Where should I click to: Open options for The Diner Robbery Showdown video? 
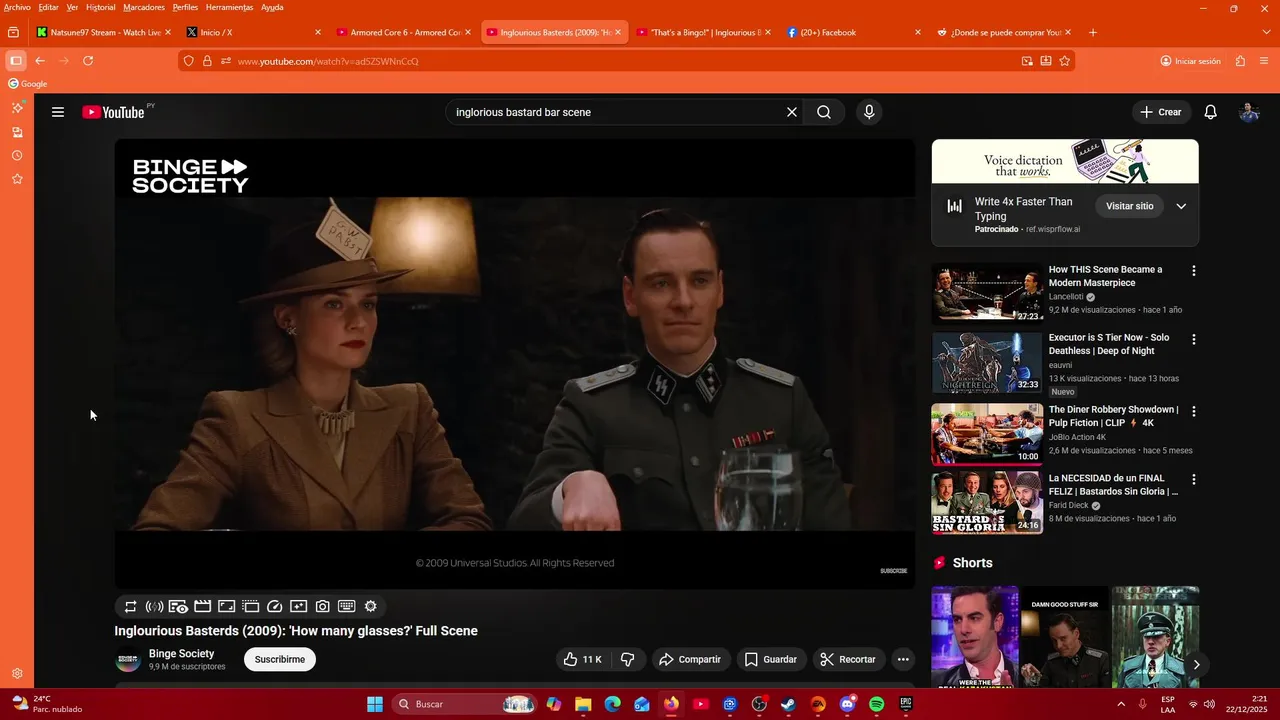1193,411
